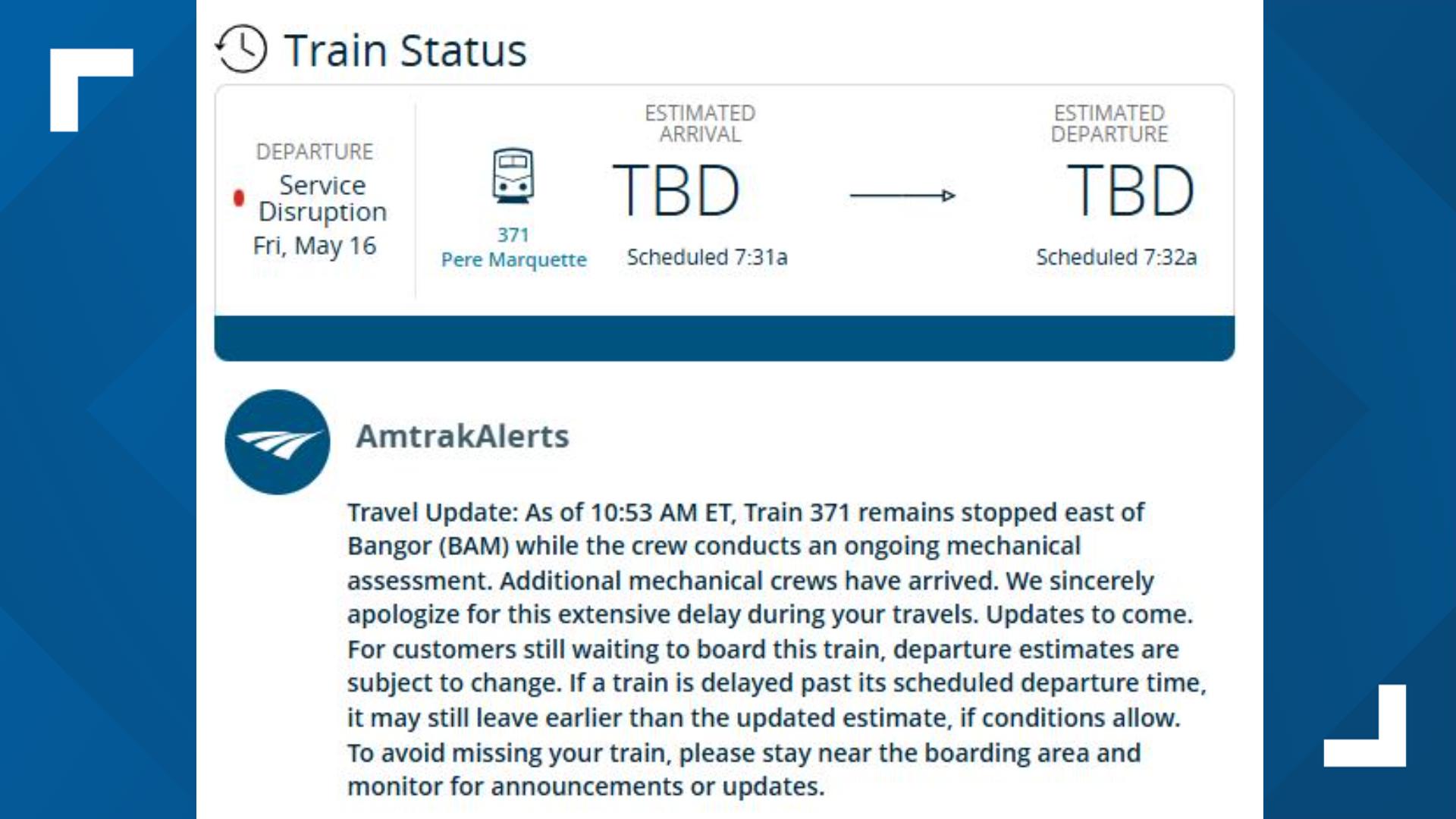The height and width of the screenshot is (819, 1456).
Task: Click the Service Disruption status label
Action: [x=322, y=199]
